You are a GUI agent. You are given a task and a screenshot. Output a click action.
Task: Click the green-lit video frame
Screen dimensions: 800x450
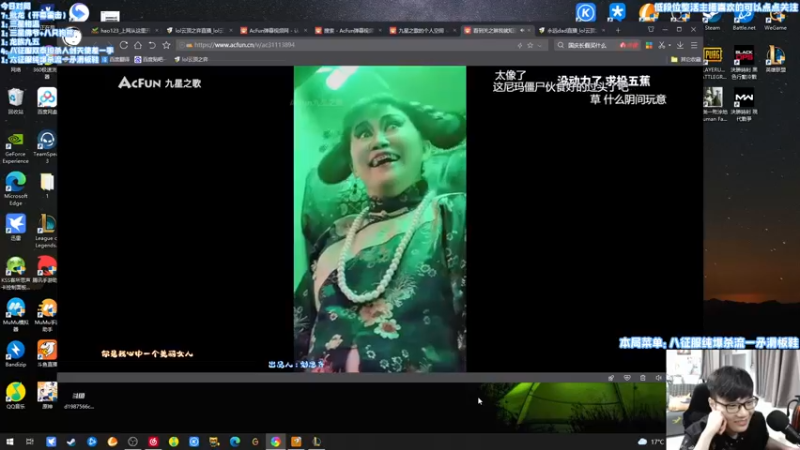[x=380, y=219]
